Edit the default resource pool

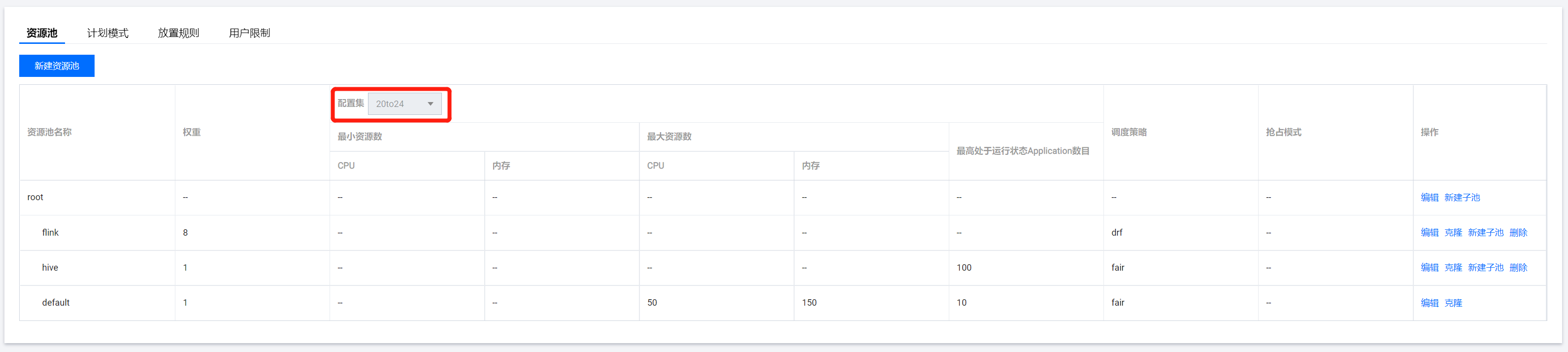1429,303
